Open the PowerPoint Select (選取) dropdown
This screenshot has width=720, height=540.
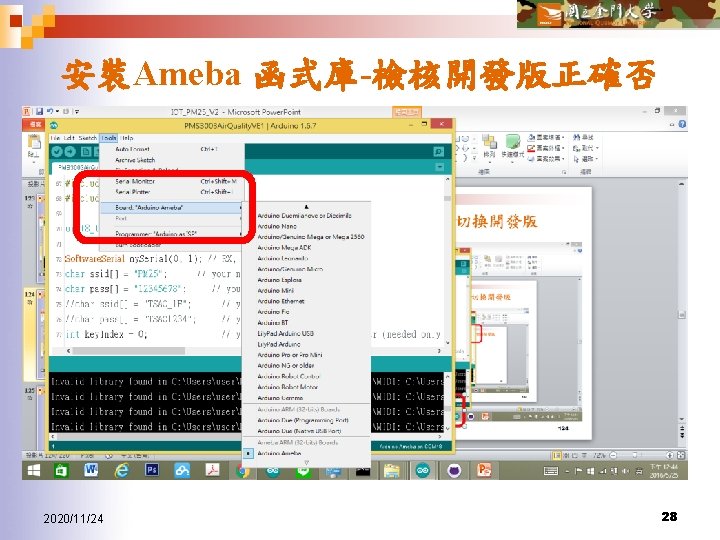pos(585,159)
